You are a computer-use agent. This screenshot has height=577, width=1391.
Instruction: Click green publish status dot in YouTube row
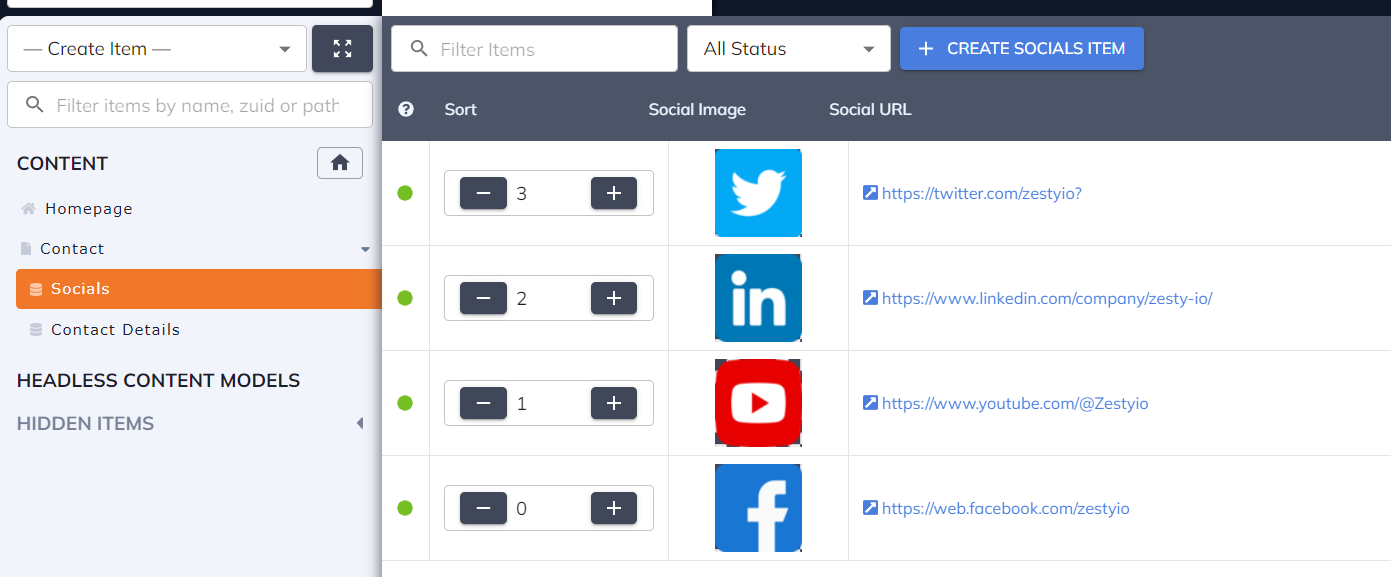[405, 403]
